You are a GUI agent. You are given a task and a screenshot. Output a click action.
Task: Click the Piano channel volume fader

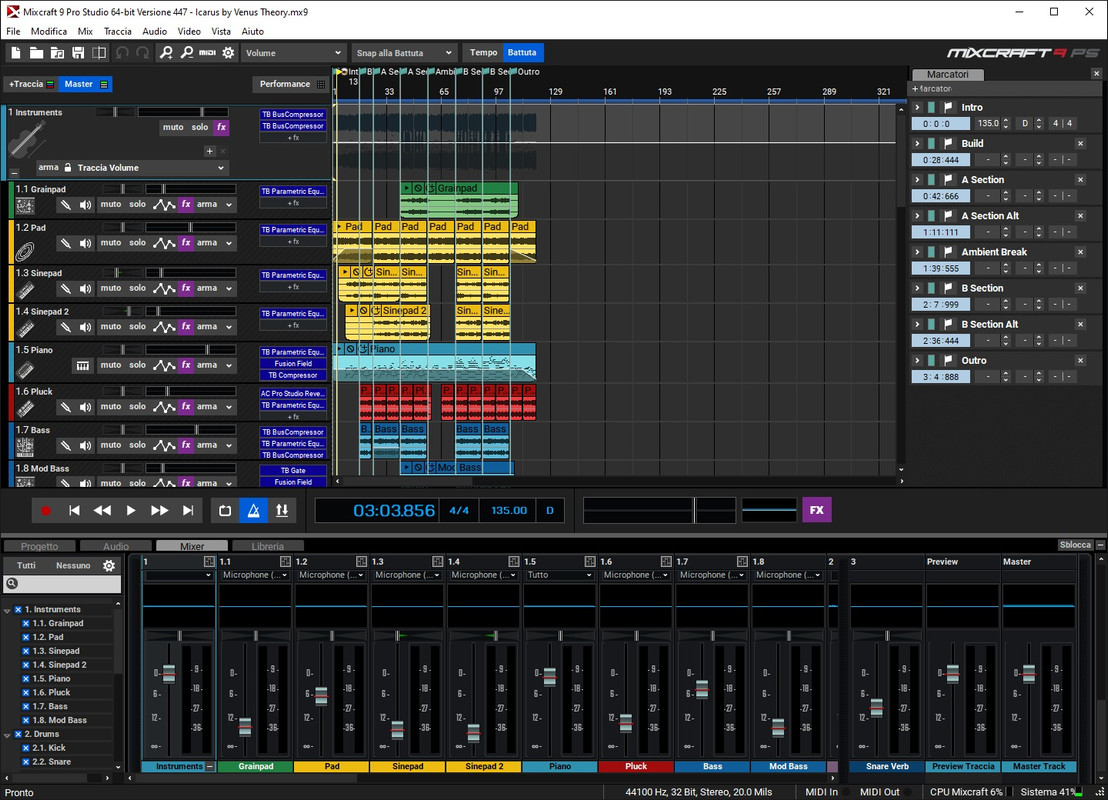pyautogui.click(x=550, y=677)
